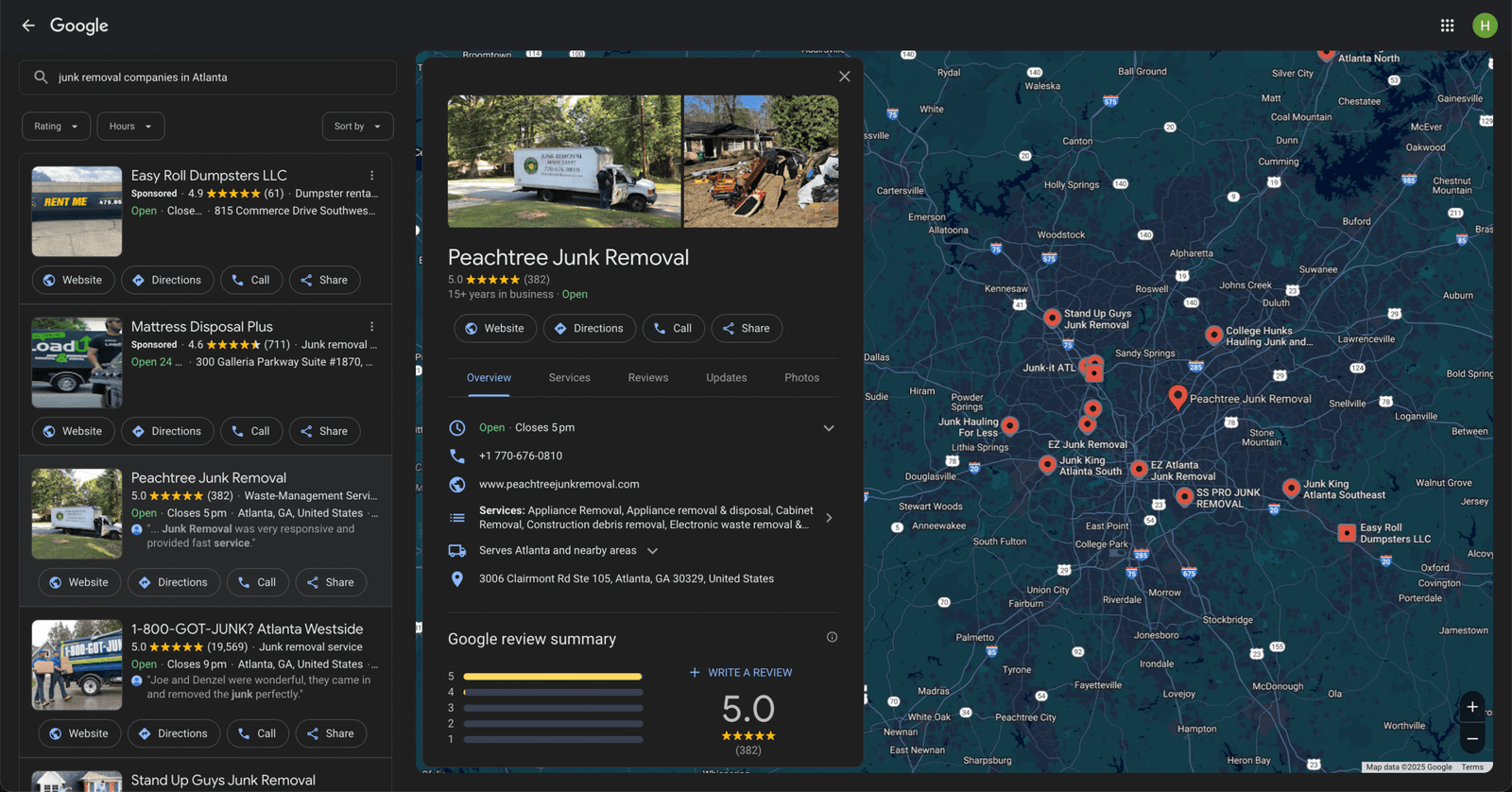This screenshot has height=792, width=1512.
Task: Open the Google apps grid
Action: coord(1447,26)
